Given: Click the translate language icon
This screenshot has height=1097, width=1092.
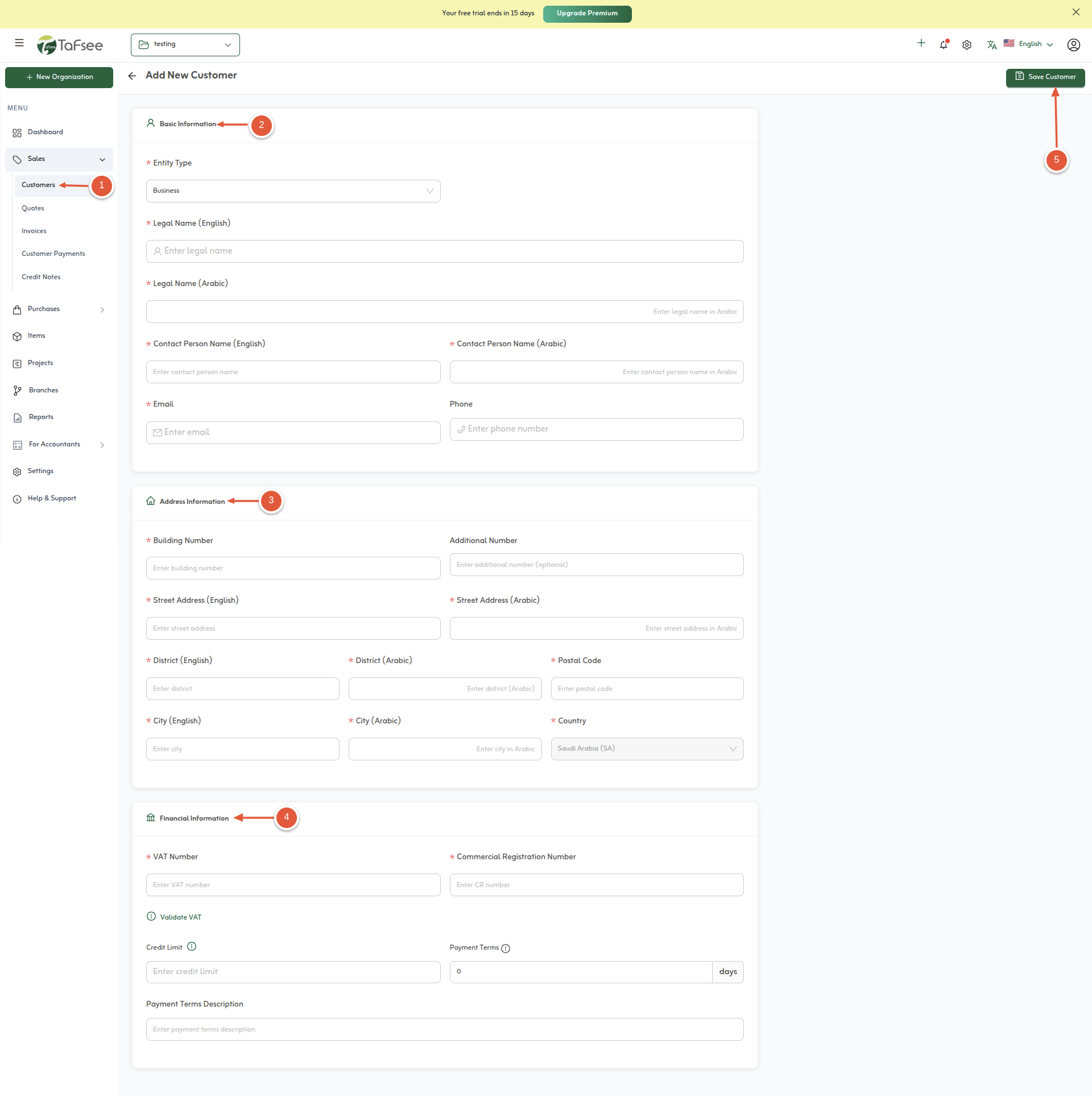Looking at the screenshot, I should click(x=992, y=45).
